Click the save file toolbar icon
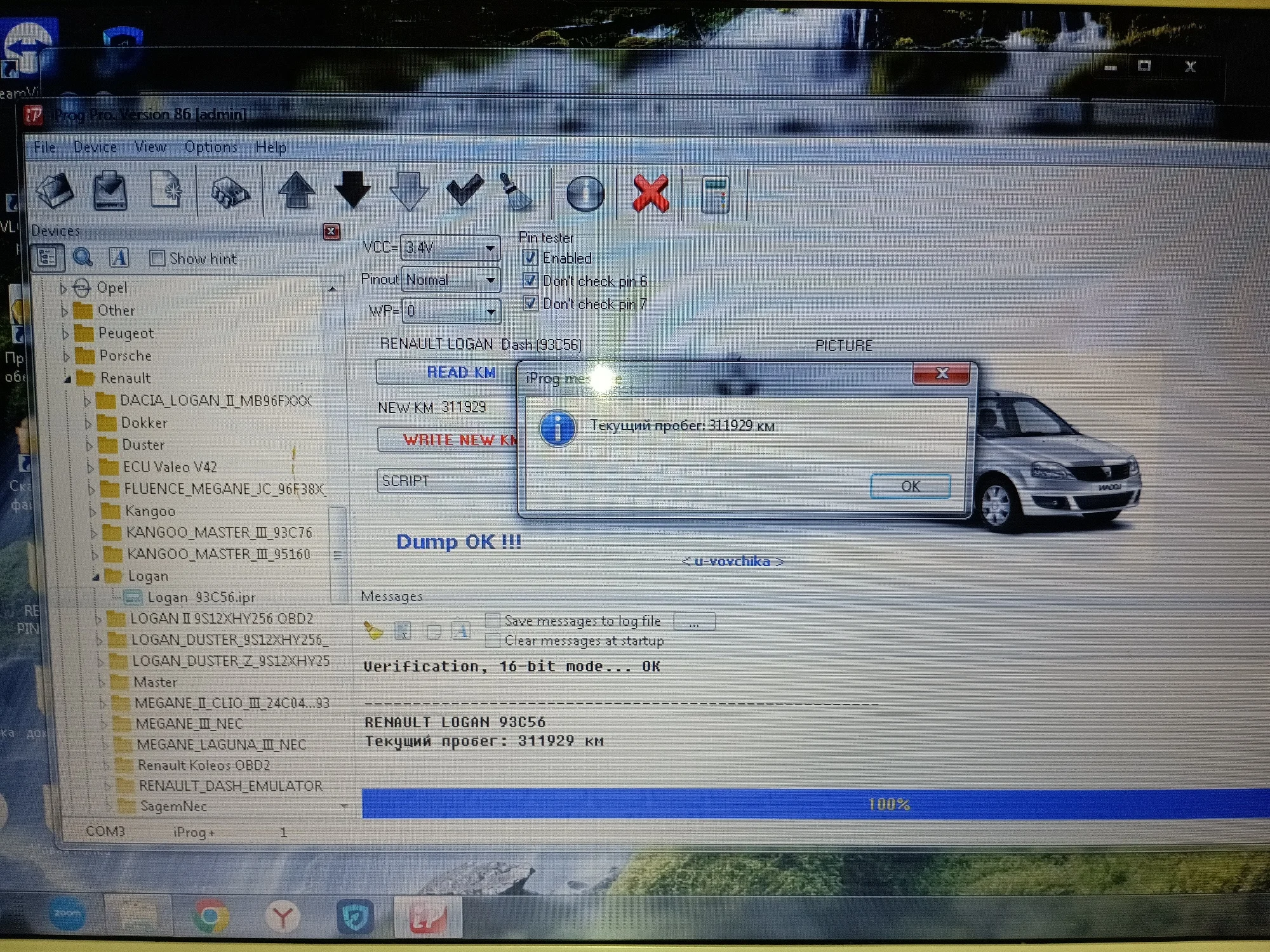1270x952 pixels. pyautogui.click(x=110, y=190)
